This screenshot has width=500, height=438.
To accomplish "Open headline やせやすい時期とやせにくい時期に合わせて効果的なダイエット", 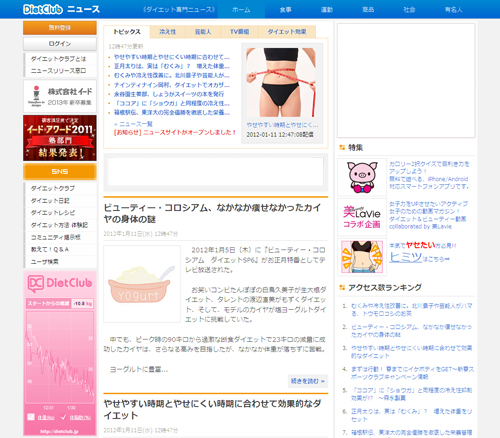I will coord(212,410).
